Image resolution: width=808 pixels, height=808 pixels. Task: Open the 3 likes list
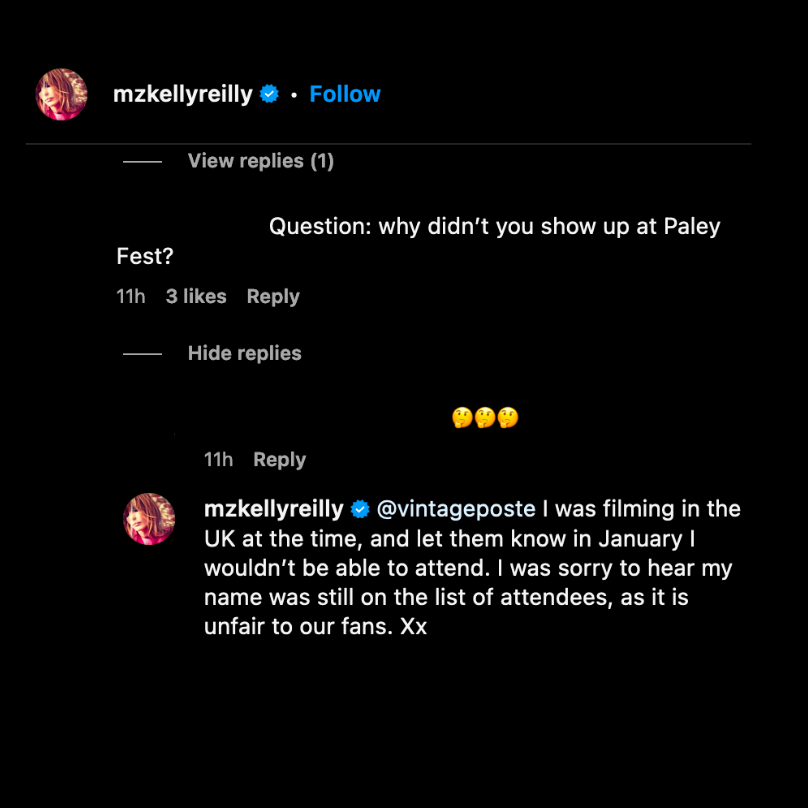point(196,296)
